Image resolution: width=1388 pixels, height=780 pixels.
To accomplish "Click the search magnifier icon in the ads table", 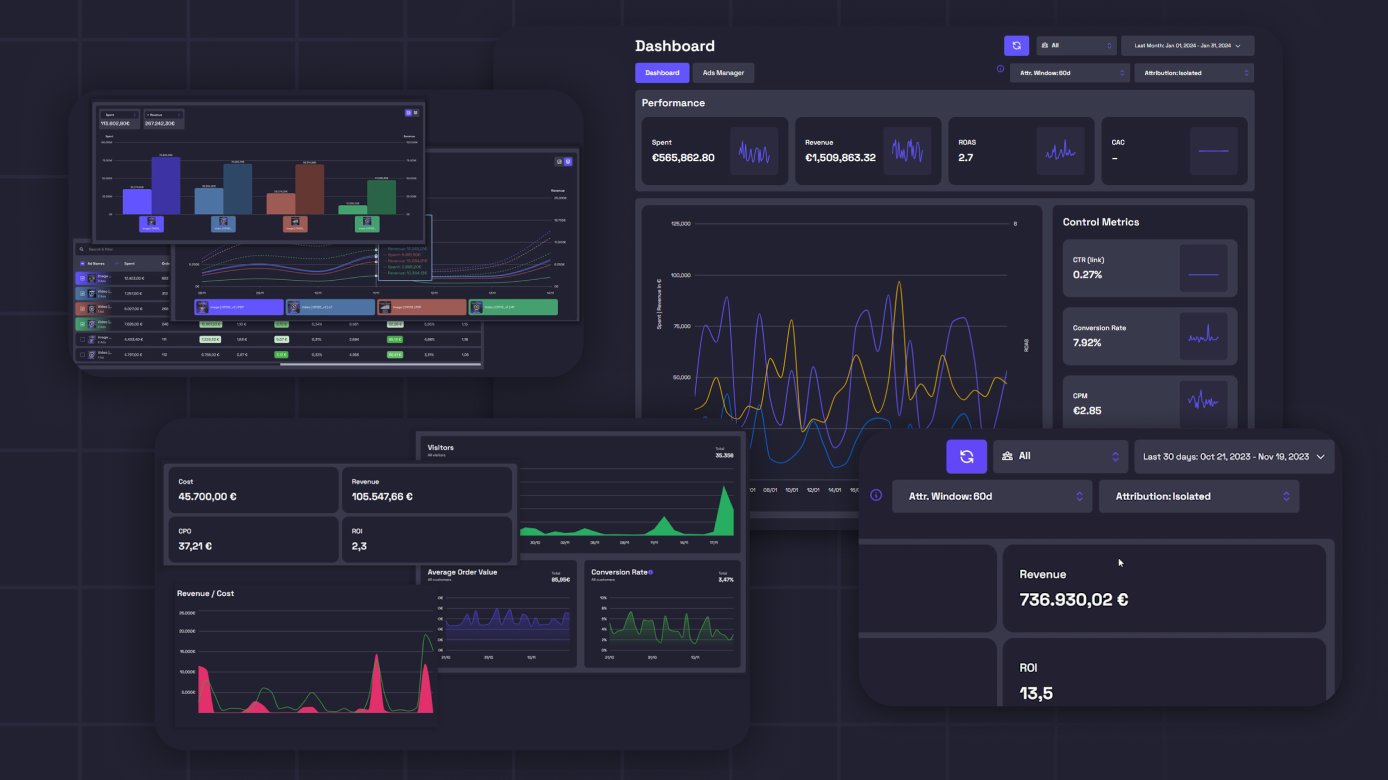I will click(x=81, y=248).
